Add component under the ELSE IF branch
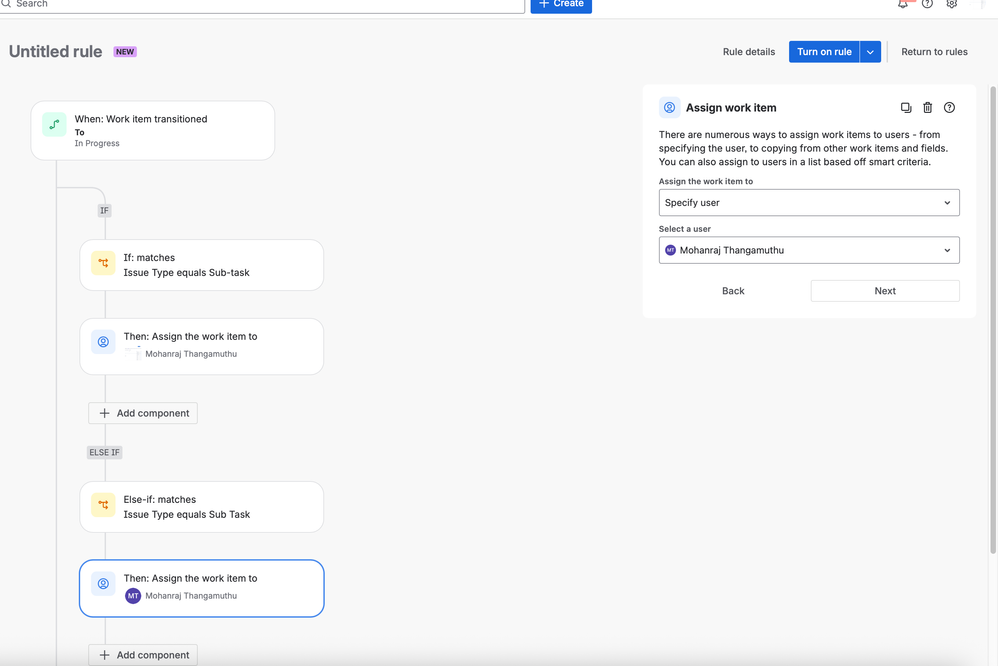 (143, 655)
